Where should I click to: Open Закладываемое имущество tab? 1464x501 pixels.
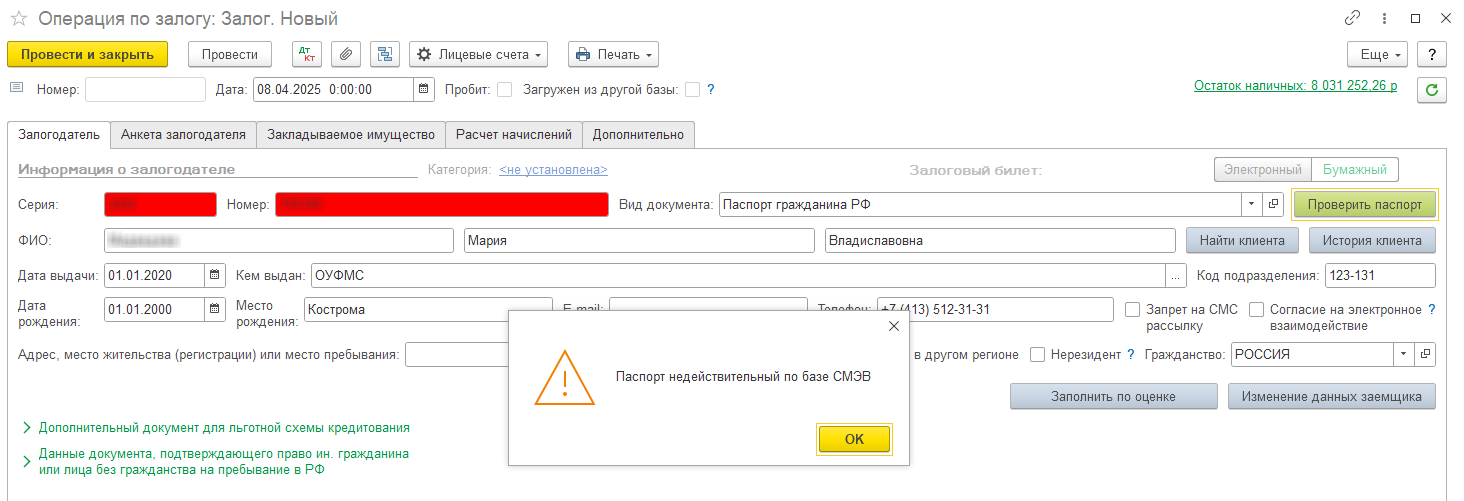351,134
